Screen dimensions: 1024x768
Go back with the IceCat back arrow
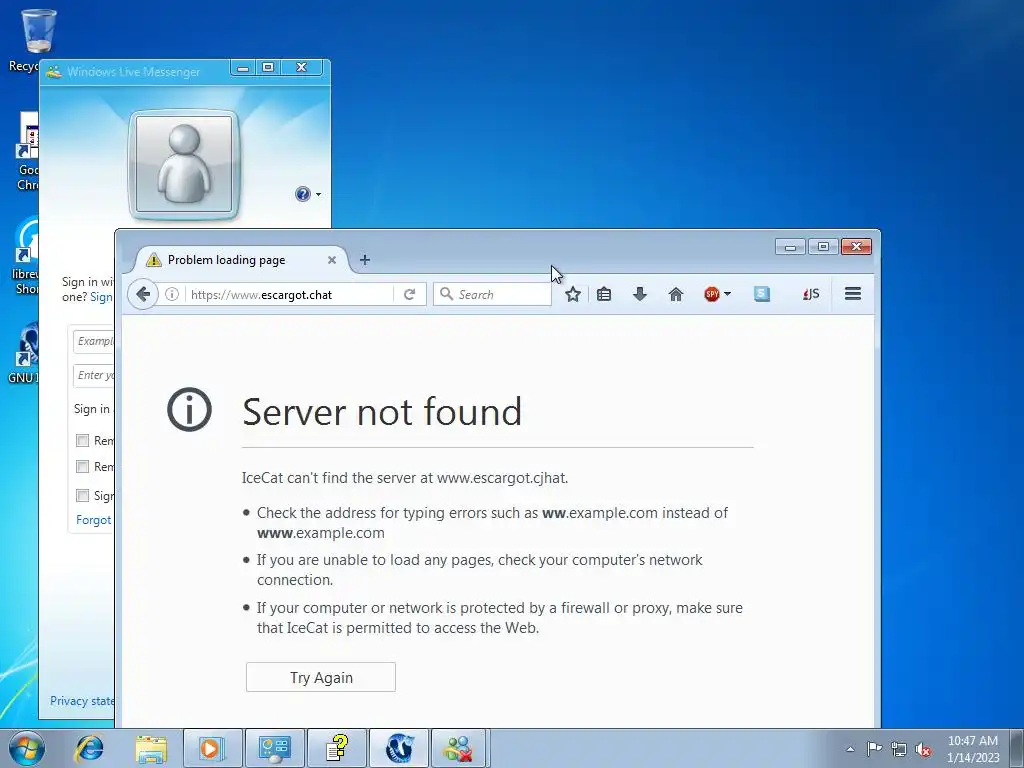143,295
